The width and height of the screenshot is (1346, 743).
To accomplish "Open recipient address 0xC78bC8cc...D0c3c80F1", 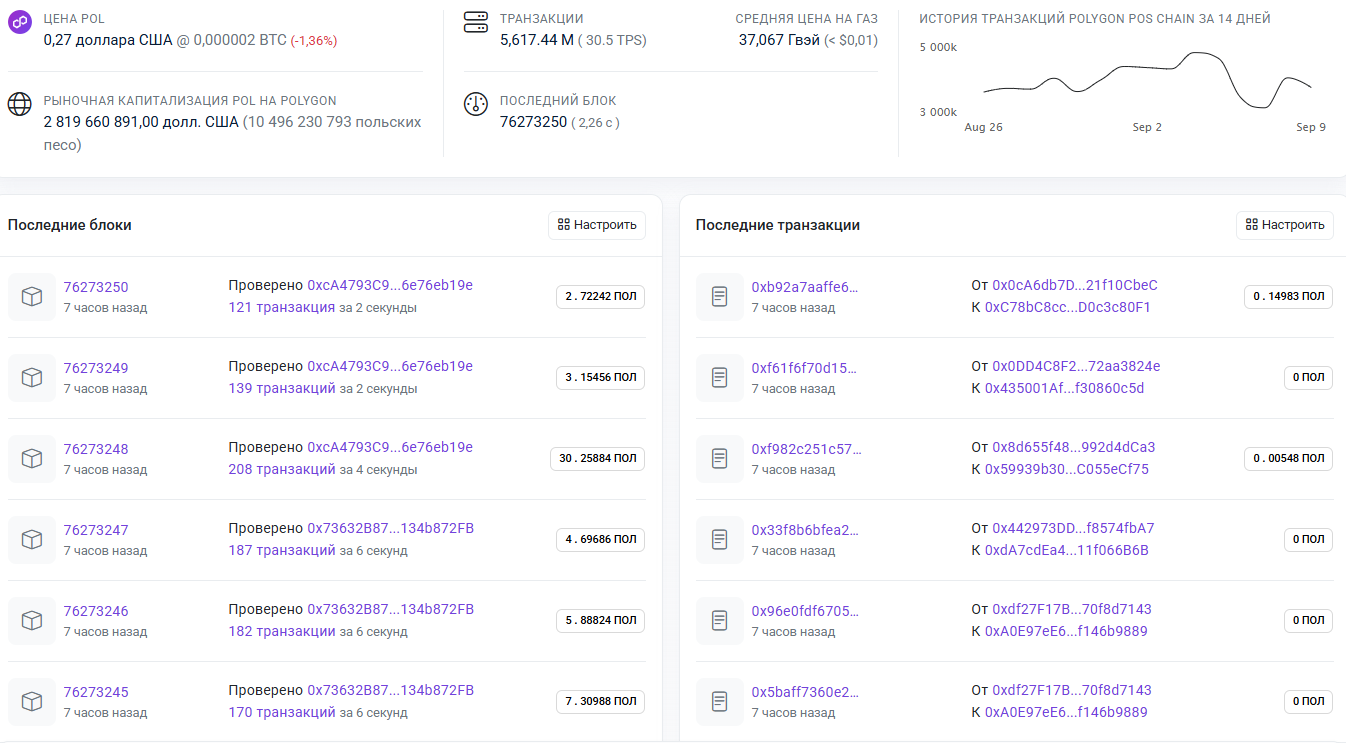I will click(1068, 307).
